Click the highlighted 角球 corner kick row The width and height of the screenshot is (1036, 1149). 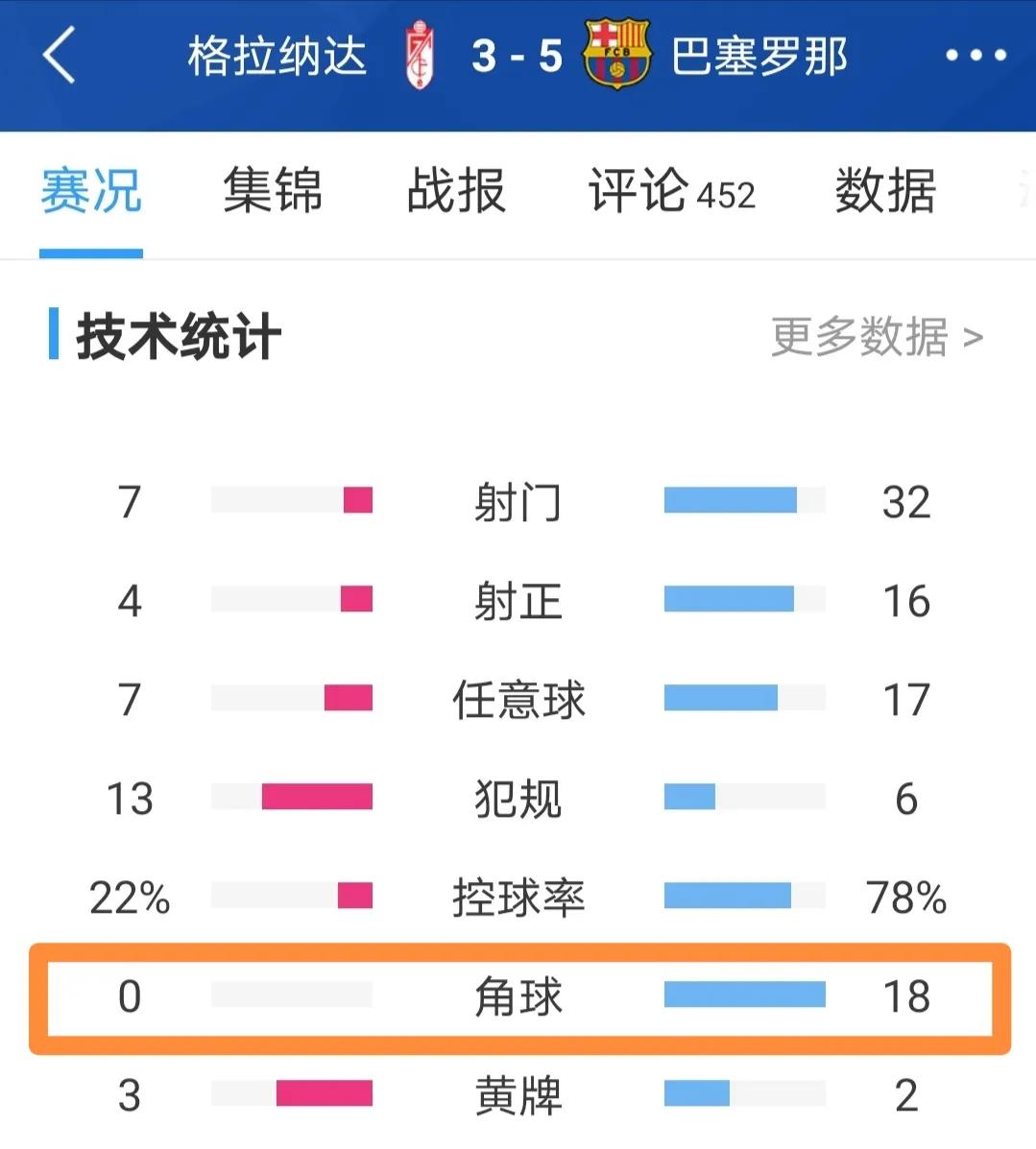click(x=518, y=996)
